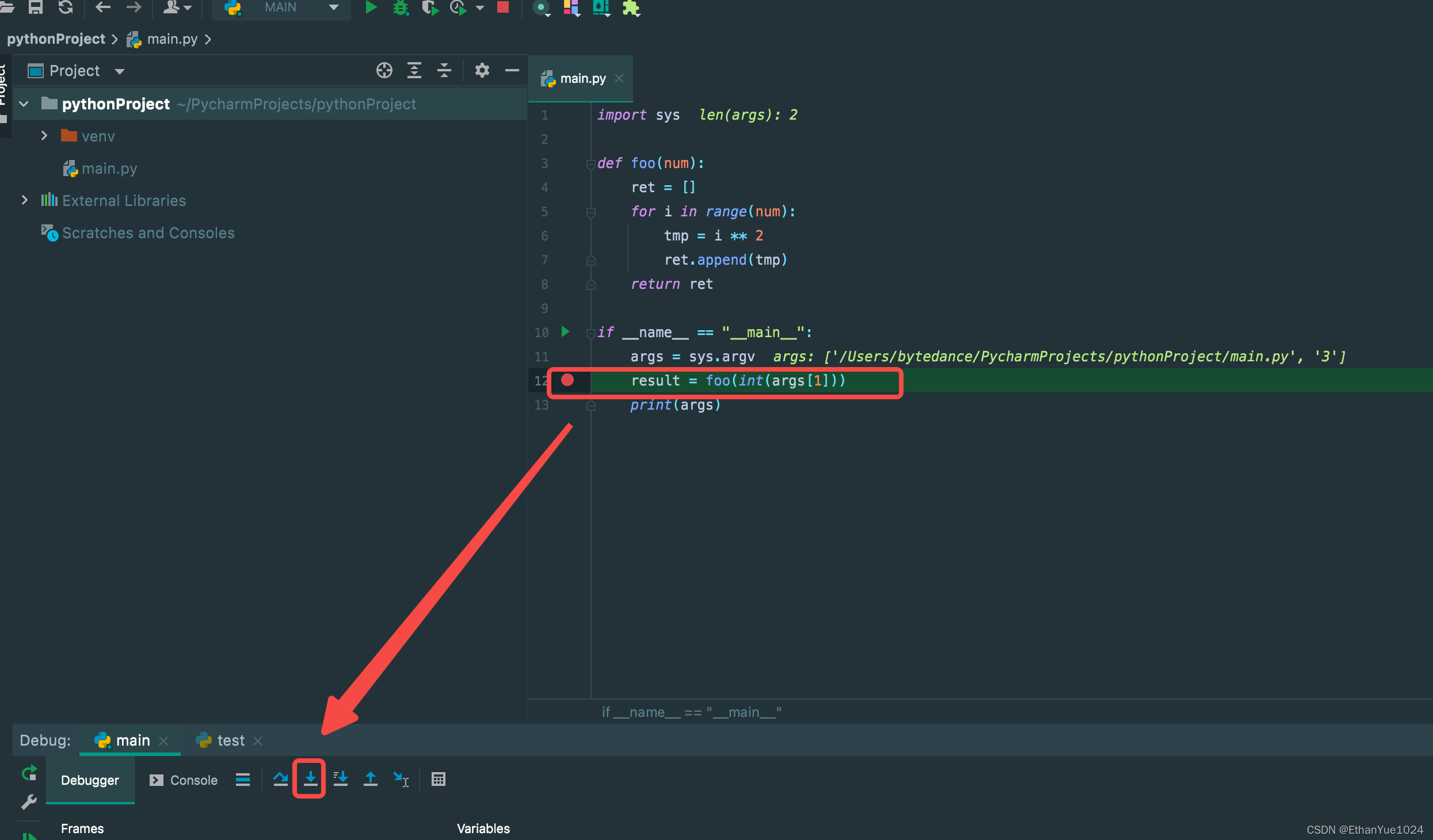Viewport: 1433px width, 840px height.
Task: Toggle the breakpoint on line 12
Action: click(x=567, y=380)
